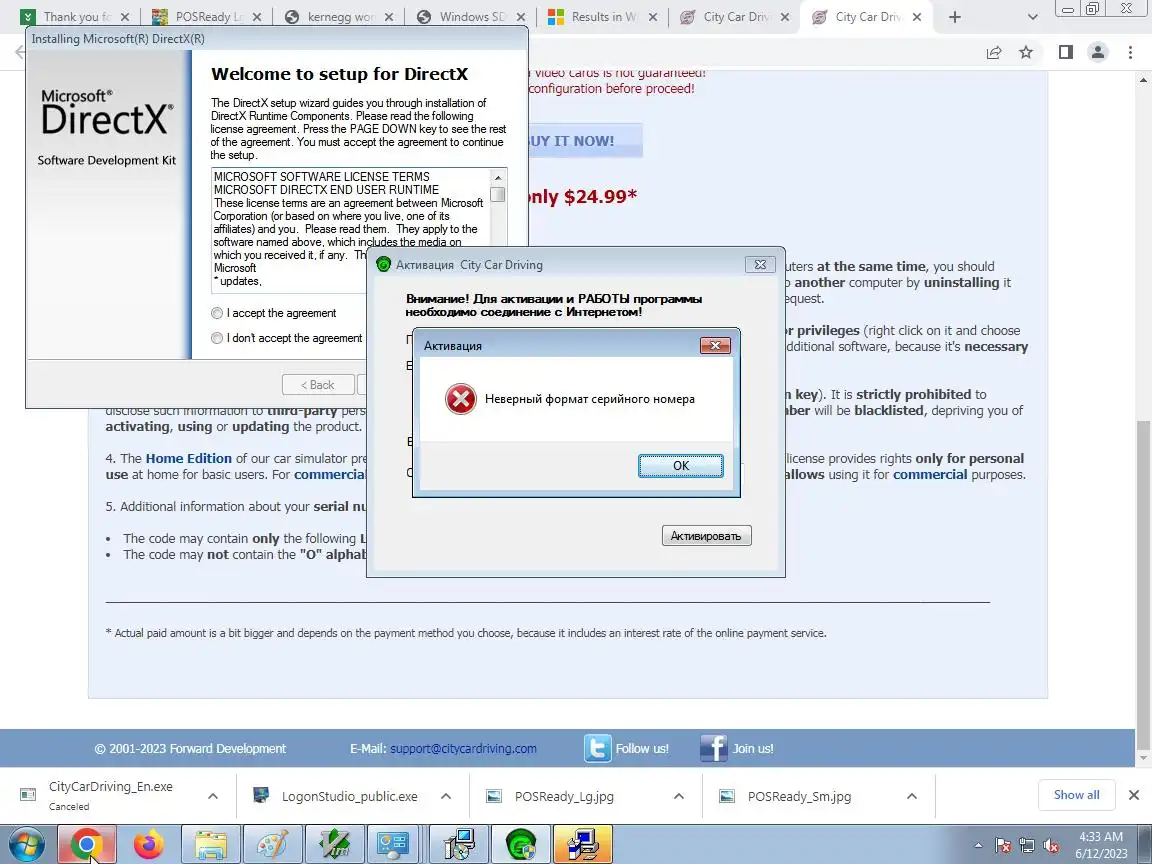The width and height of the screenshot is (1152, 864).
Task: Open Windows Explorer from the taskbar
Action: (x=210, y=845)
